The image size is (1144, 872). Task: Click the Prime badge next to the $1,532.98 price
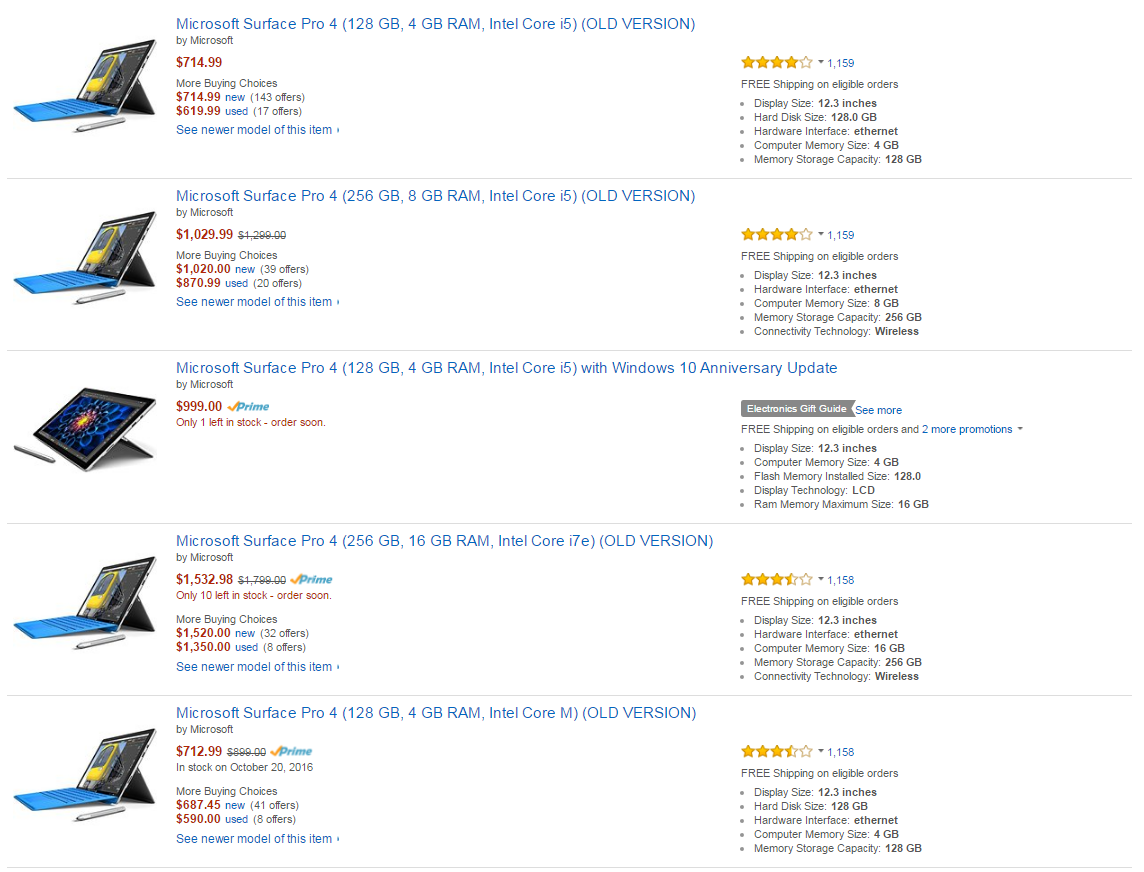(x=312, y=579)
